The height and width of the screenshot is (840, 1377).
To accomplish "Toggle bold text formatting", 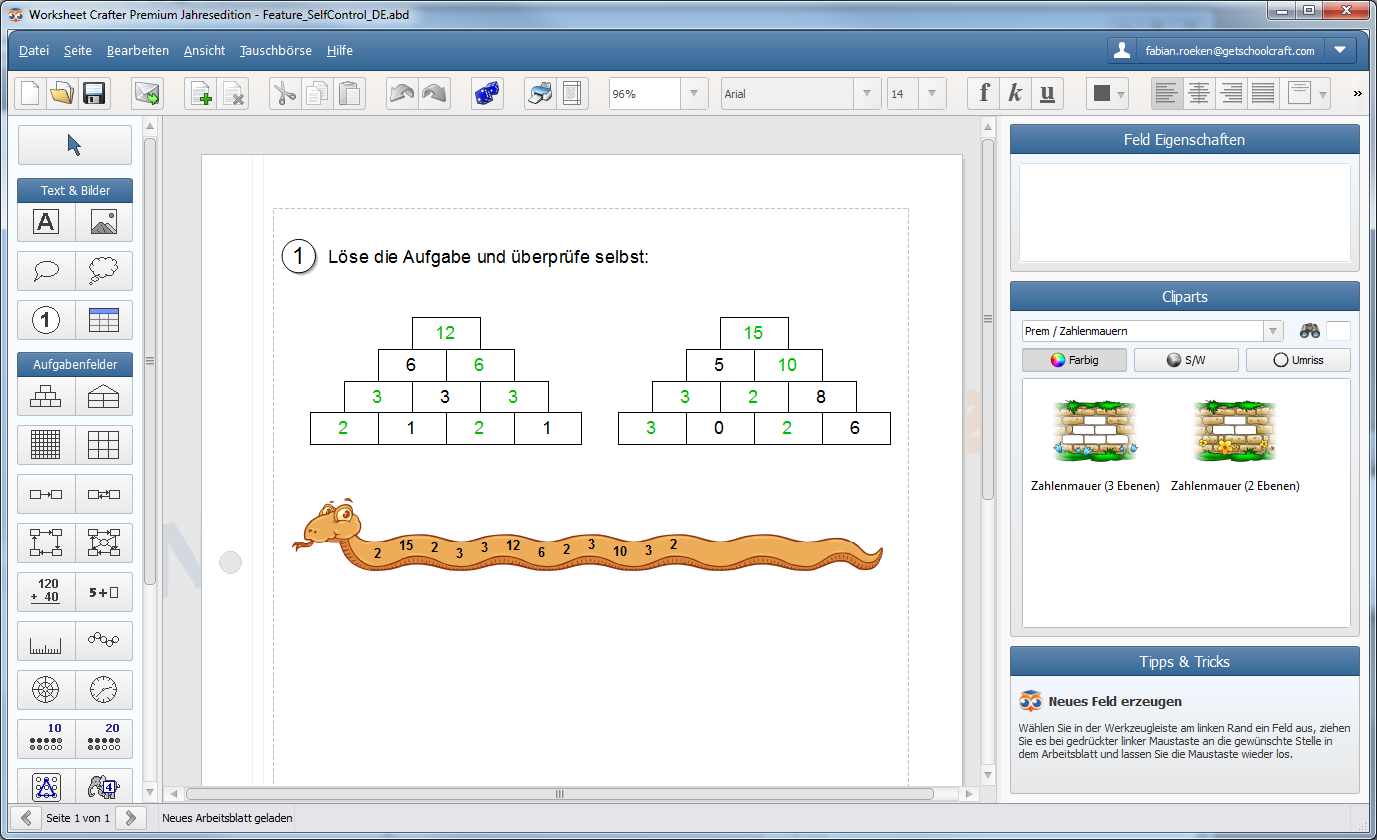I will point(984,94).
